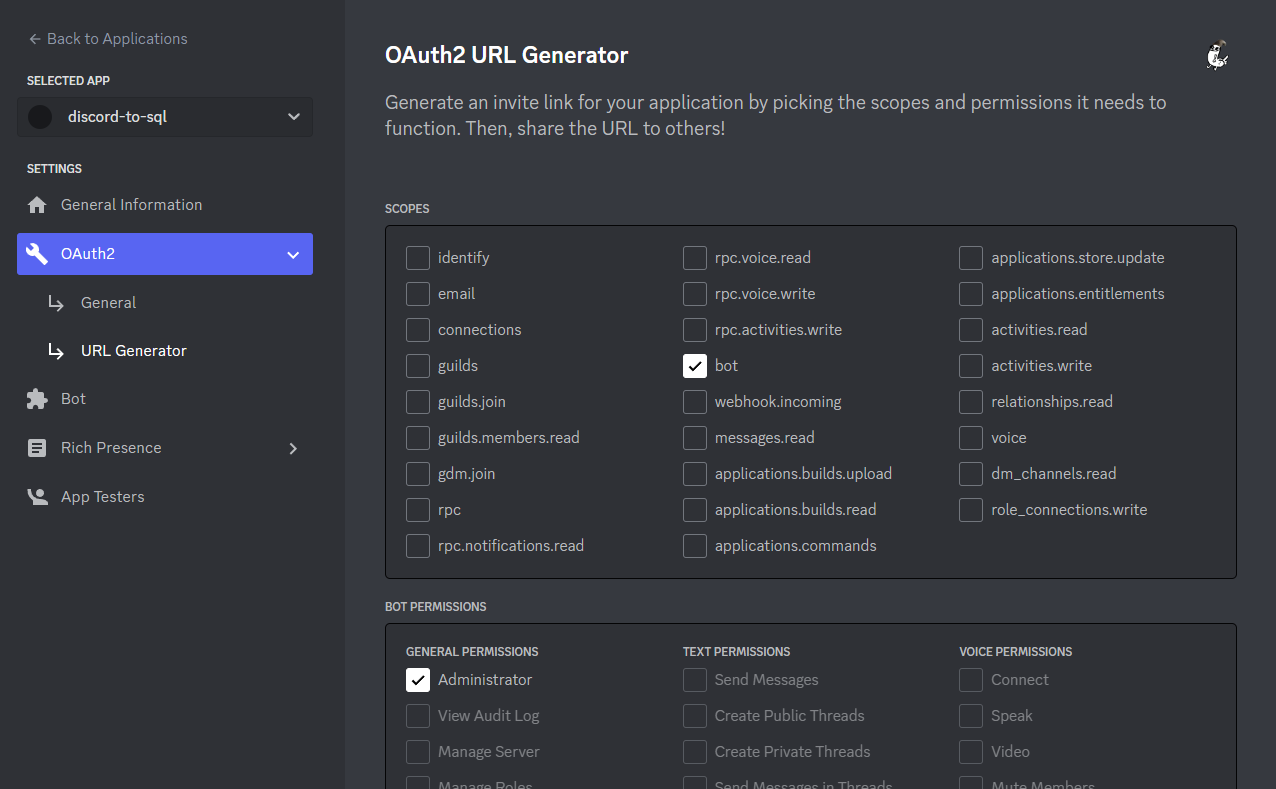Screen dimensions: 1276x789
Task: Open the Bot settings page
Action: 75,398
